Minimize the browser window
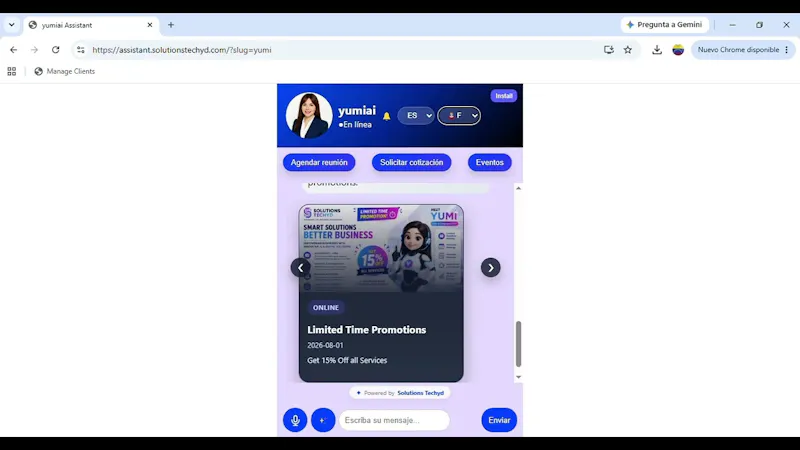The height and width of the screenshot is (450, 800). coord(732,25)
